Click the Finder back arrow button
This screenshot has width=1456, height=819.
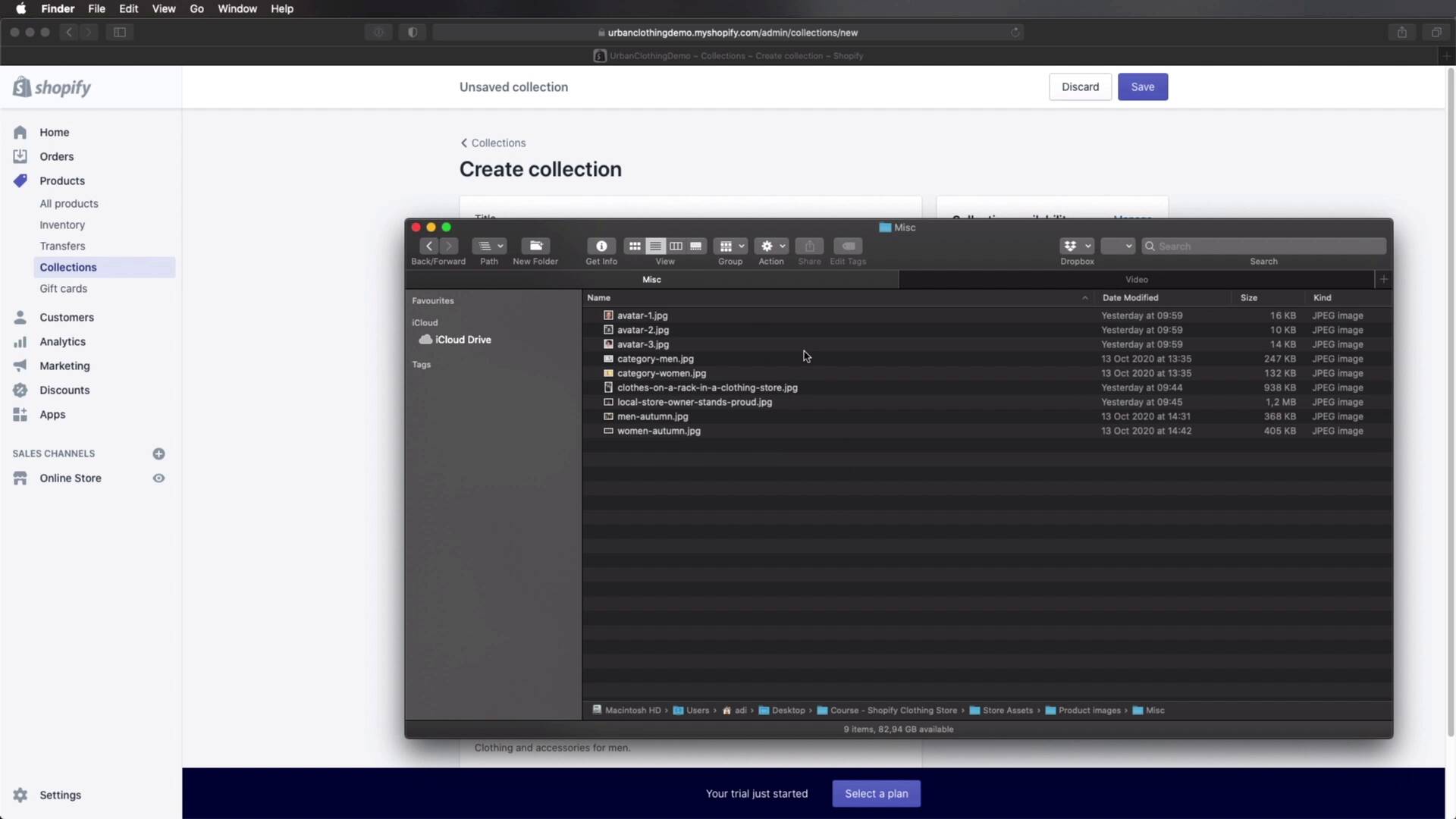[x=429, y=246]
